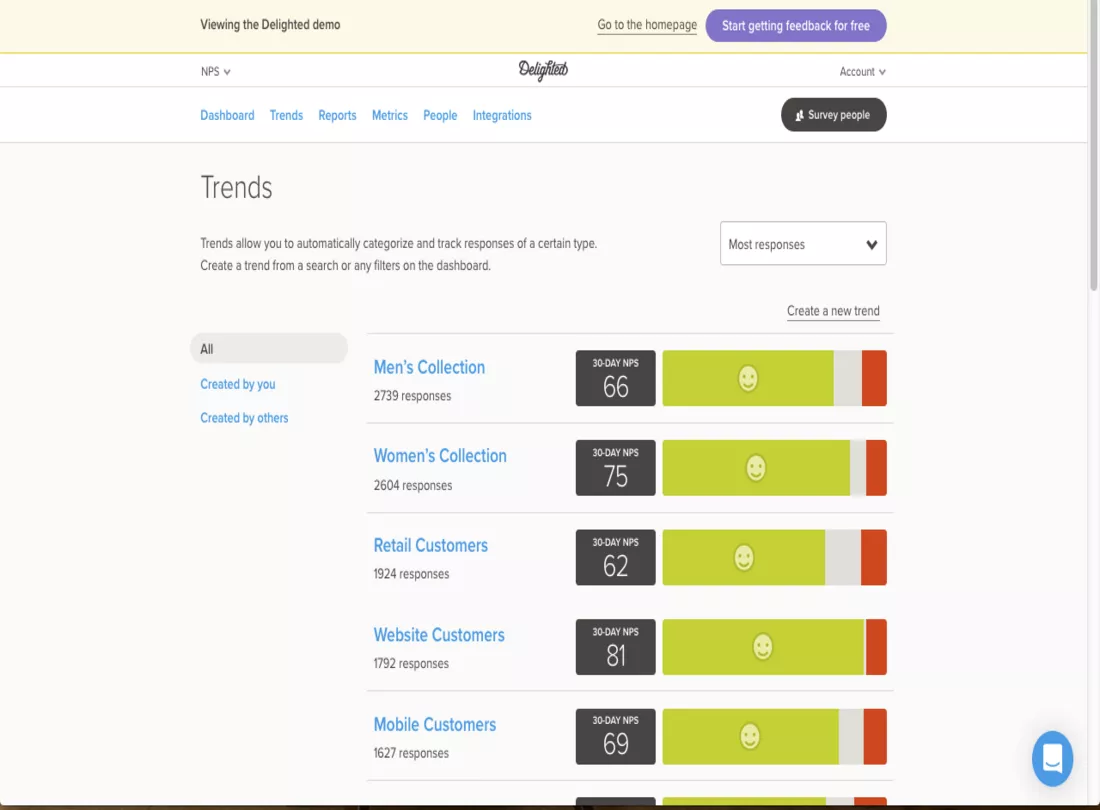
Task: Click the "1792 responses" text
Action: (x=411, y=663)
